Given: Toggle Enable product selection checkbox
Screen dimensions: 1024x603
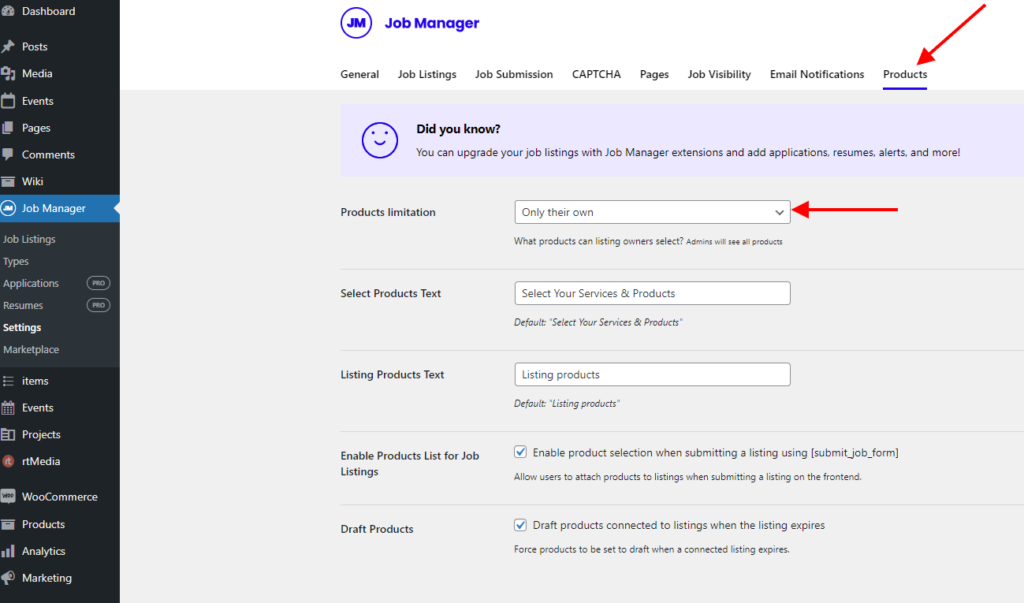Looking at the screenshot, I should tap(520, 452).
